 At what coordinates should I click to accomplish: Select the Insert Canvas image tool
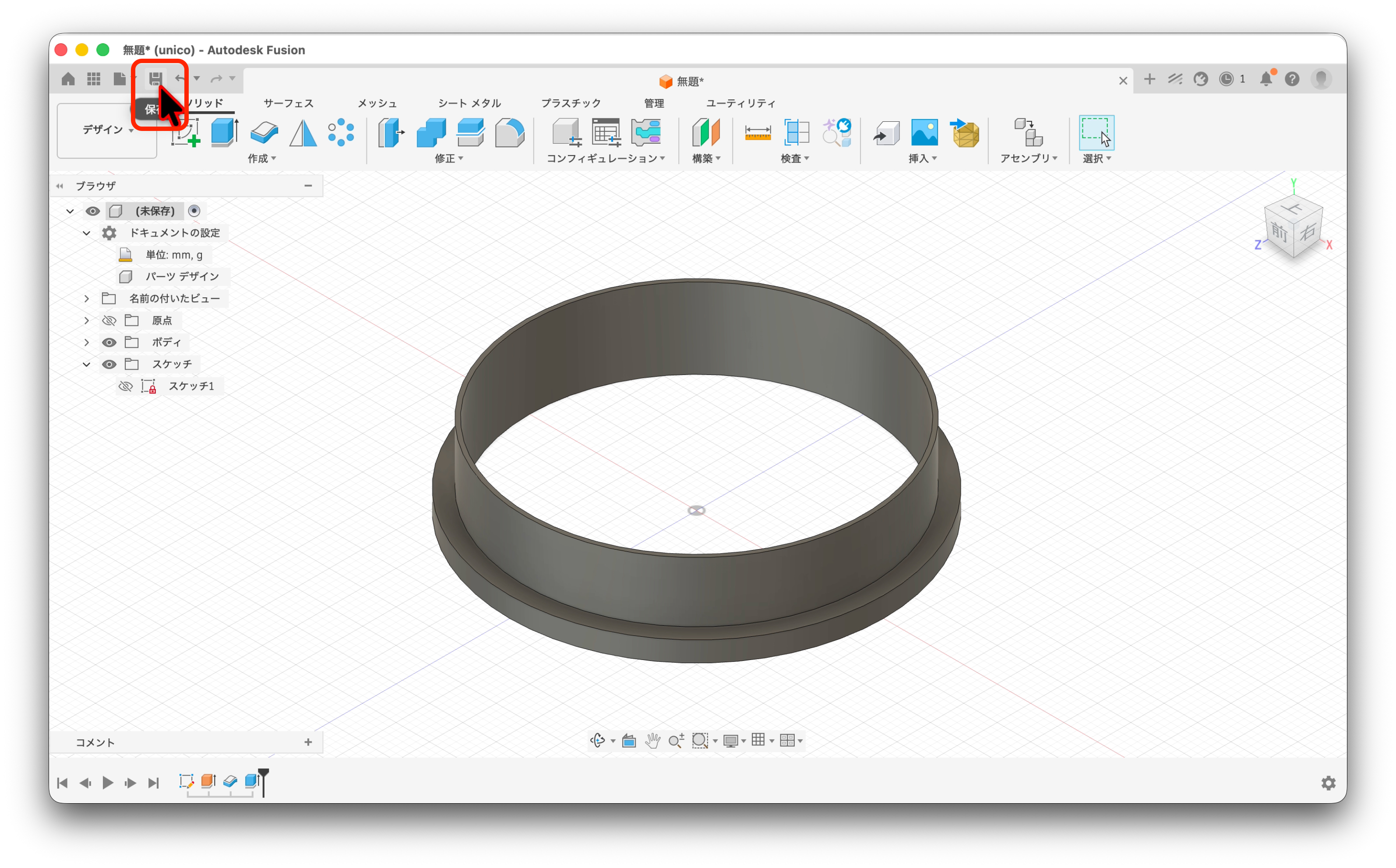click(x=925, y=133)
